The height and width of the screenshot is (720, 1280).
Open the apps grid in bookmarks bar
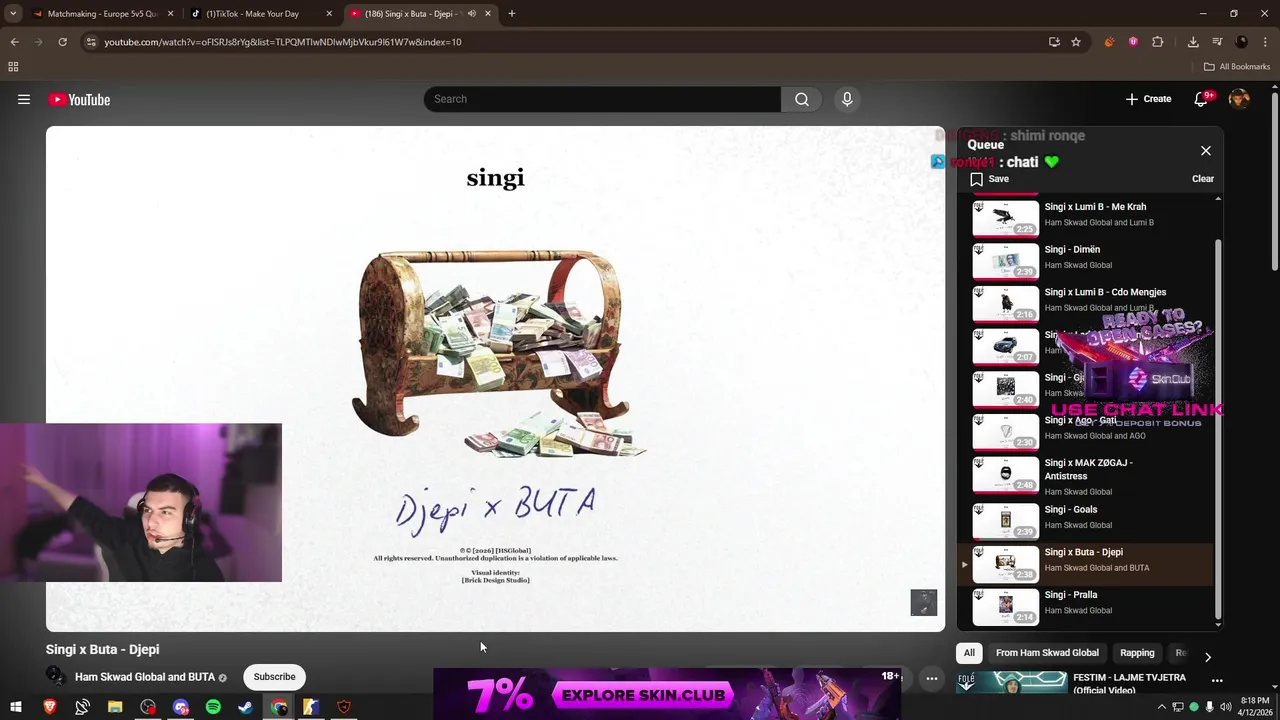[x=13, y=67]
